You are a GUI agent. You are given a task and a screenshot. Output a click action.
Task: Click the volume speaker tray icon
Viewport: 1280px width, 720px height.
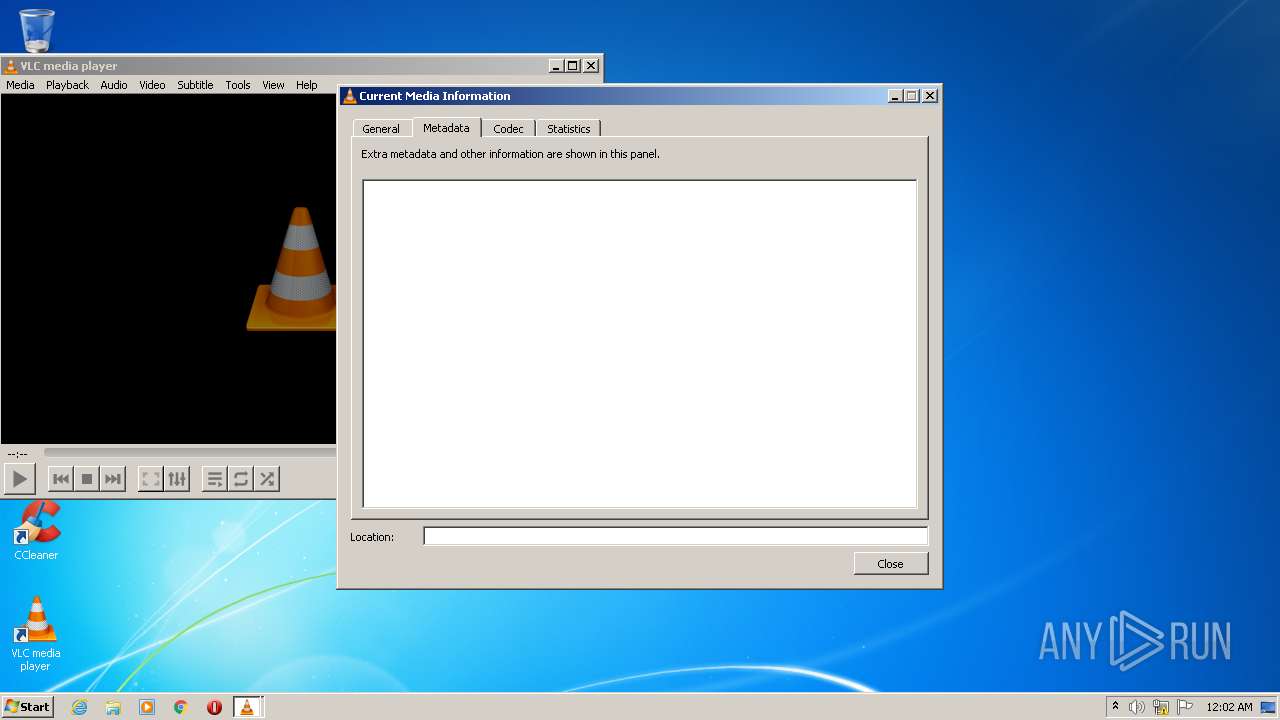(x=1137, y=707)
